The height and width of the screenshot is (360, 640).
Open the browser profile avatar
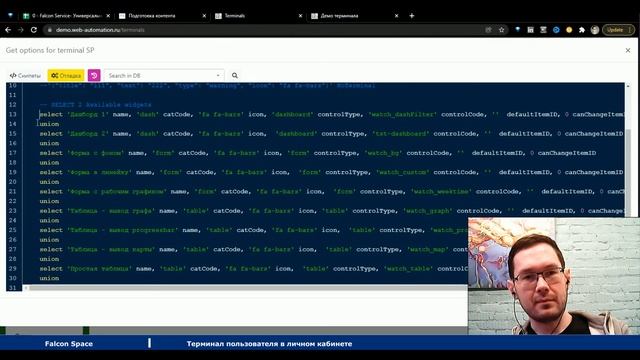click(x=595, y=30)
